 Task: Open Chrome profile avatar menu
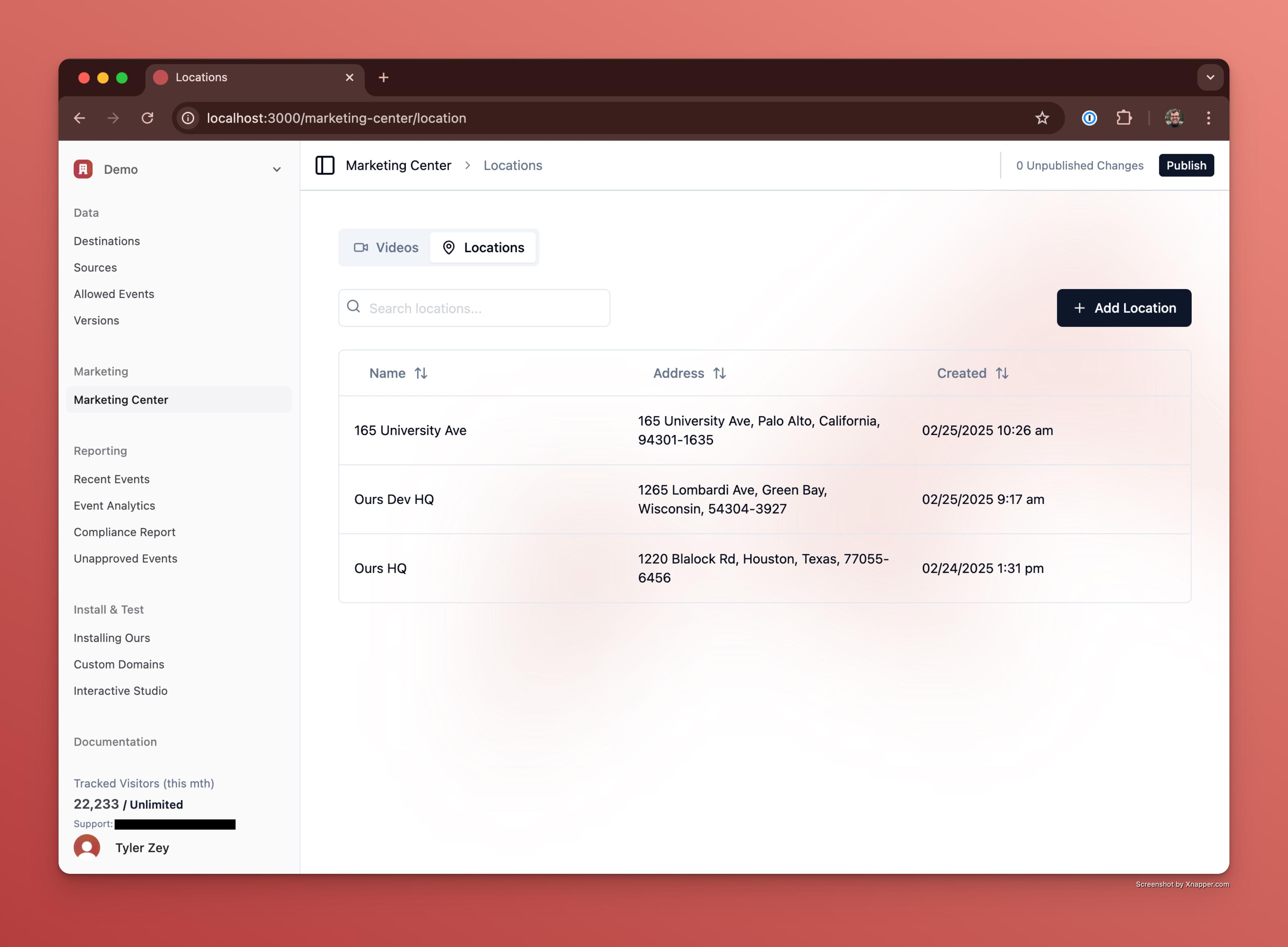[1174, 118]
